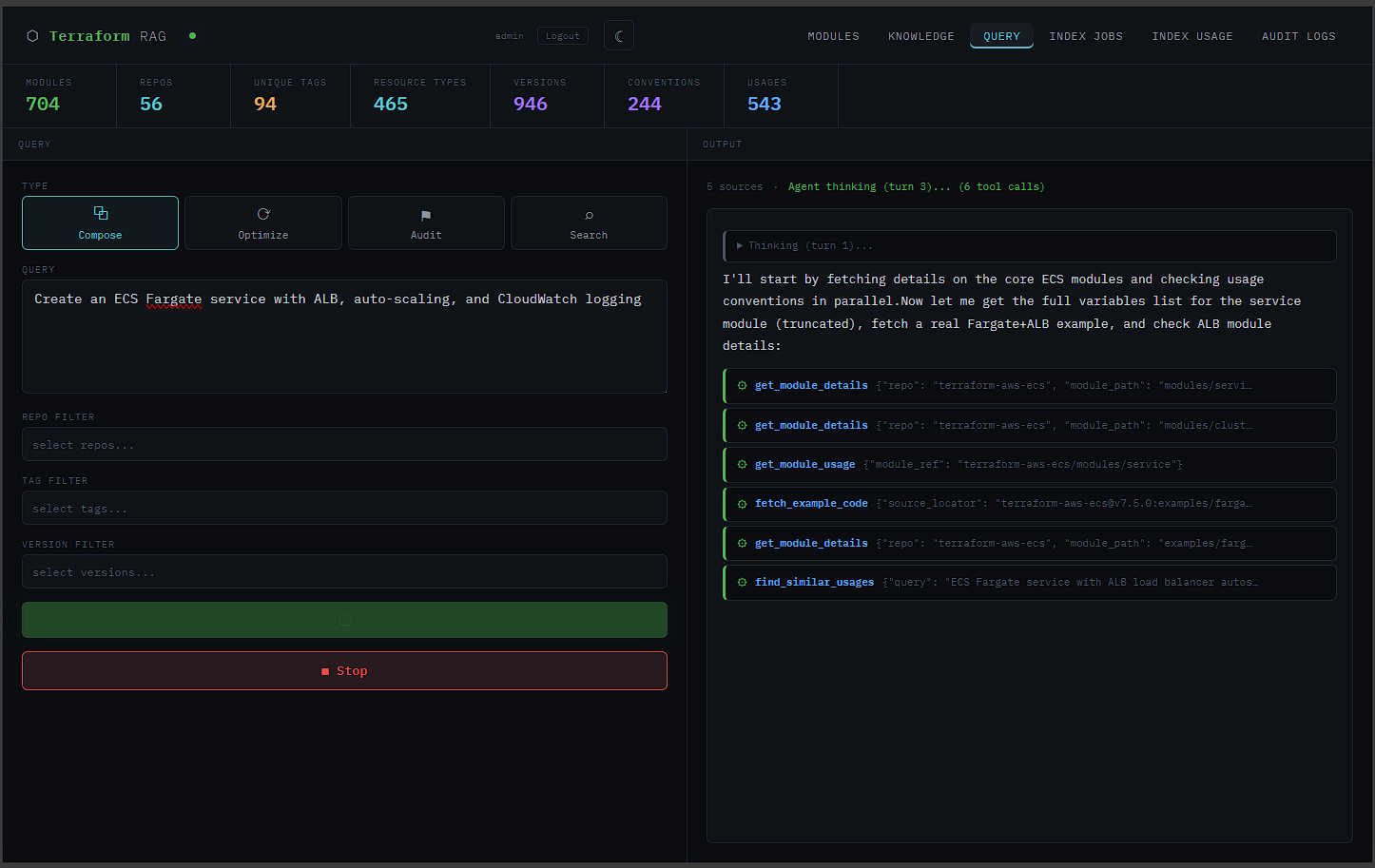Click the gear icon on fetch_example_code call
The image size is (1375, 868).
[743, 504]
